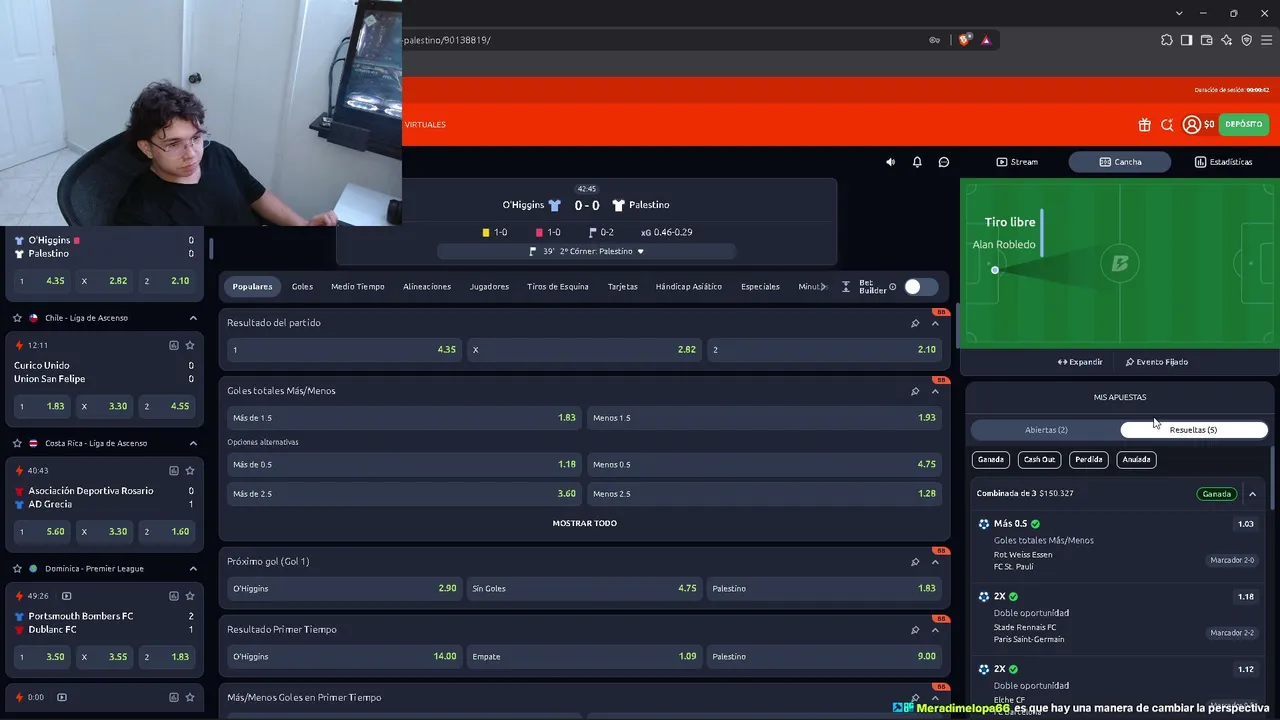Open Brave extensions puzzle icon
Viewport: 1280px width, 720px height.
coord(1167,40)
